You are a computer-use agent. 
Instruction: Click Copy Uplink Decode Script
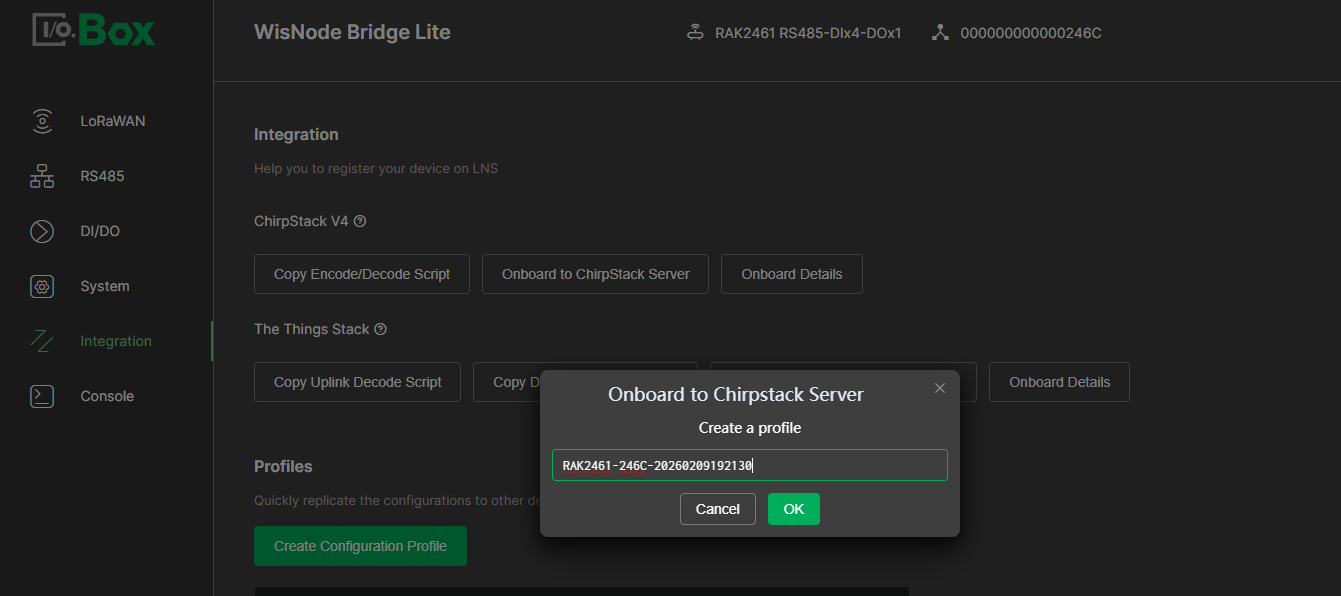[x=357, y=381]
